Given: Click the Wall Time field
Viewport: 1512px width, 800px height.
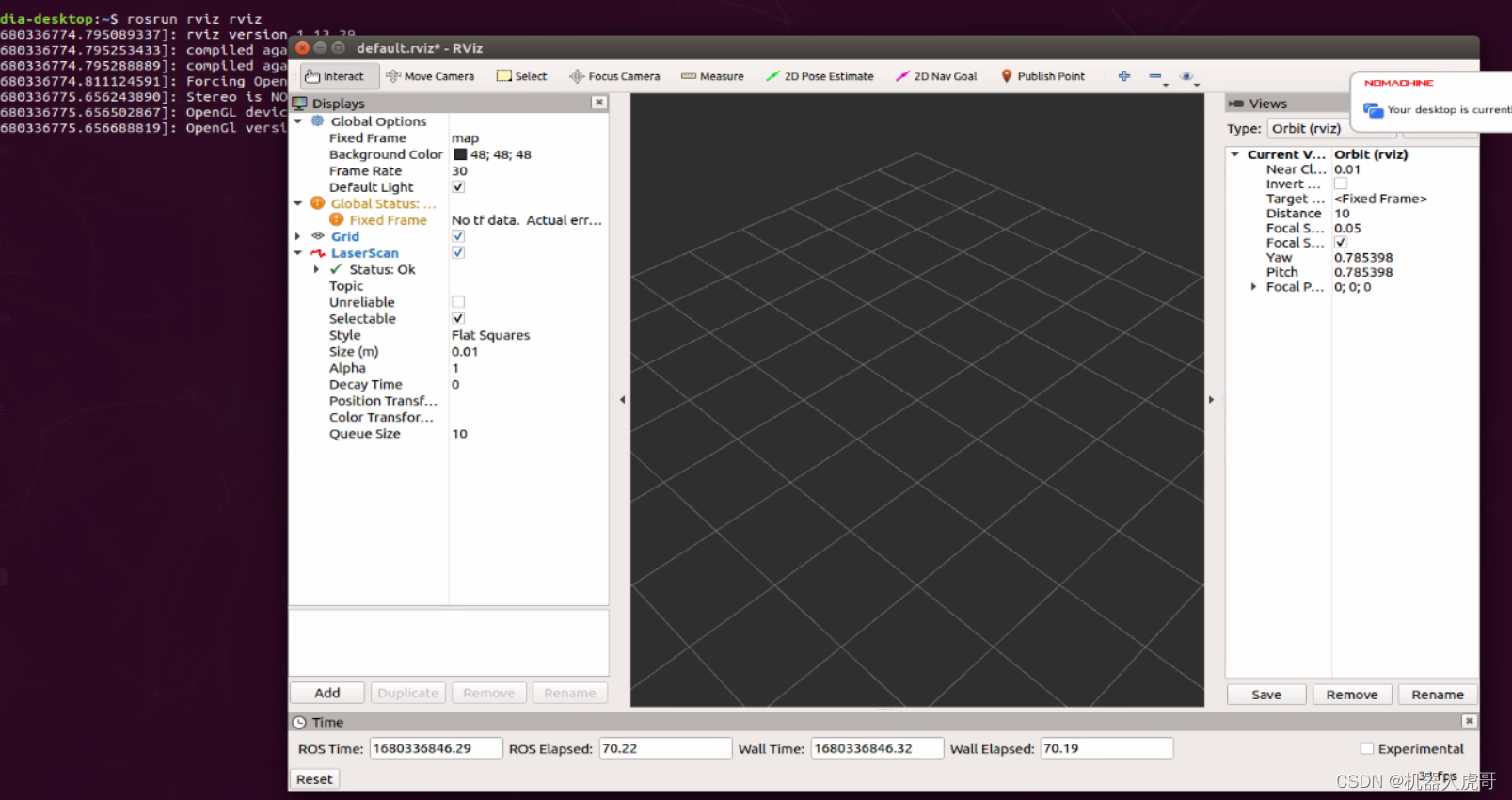Looking at the screenshot, I should (877, 748).
